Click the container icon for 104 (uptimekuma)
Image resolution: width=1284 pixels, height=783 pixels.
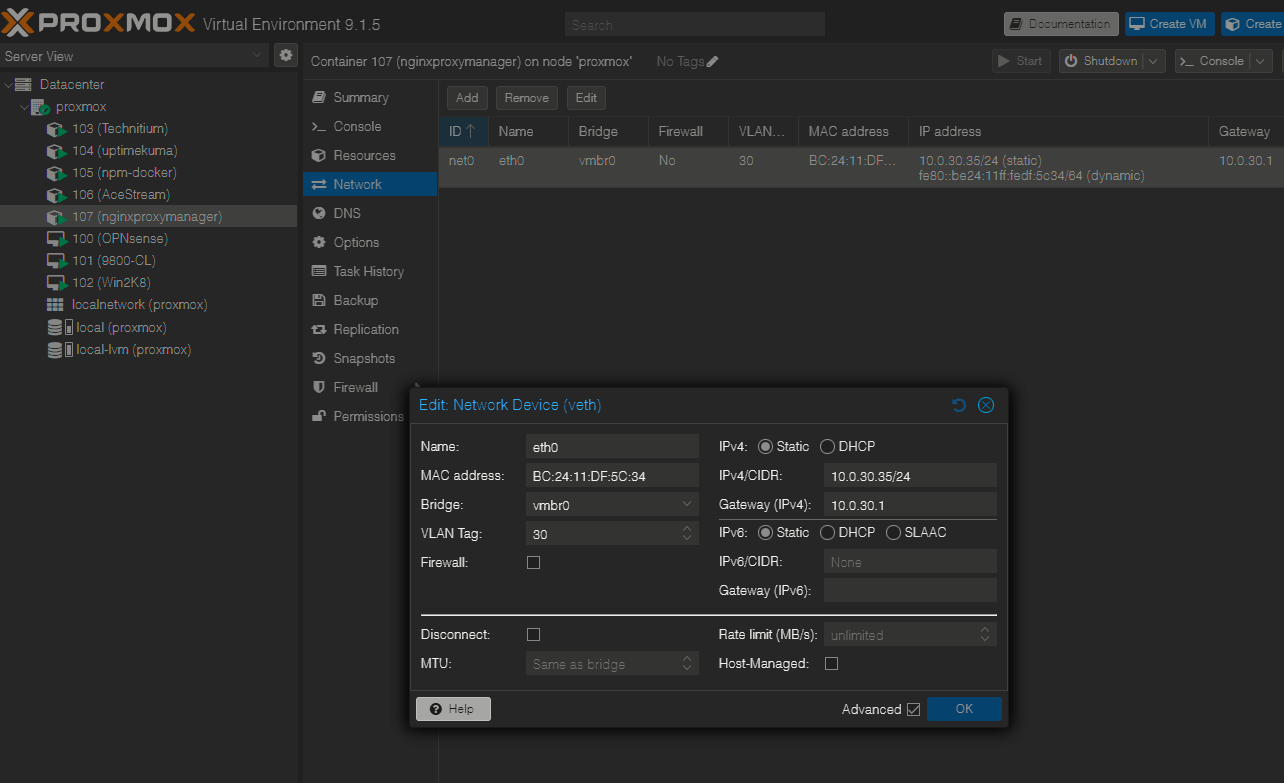point(56,151)
